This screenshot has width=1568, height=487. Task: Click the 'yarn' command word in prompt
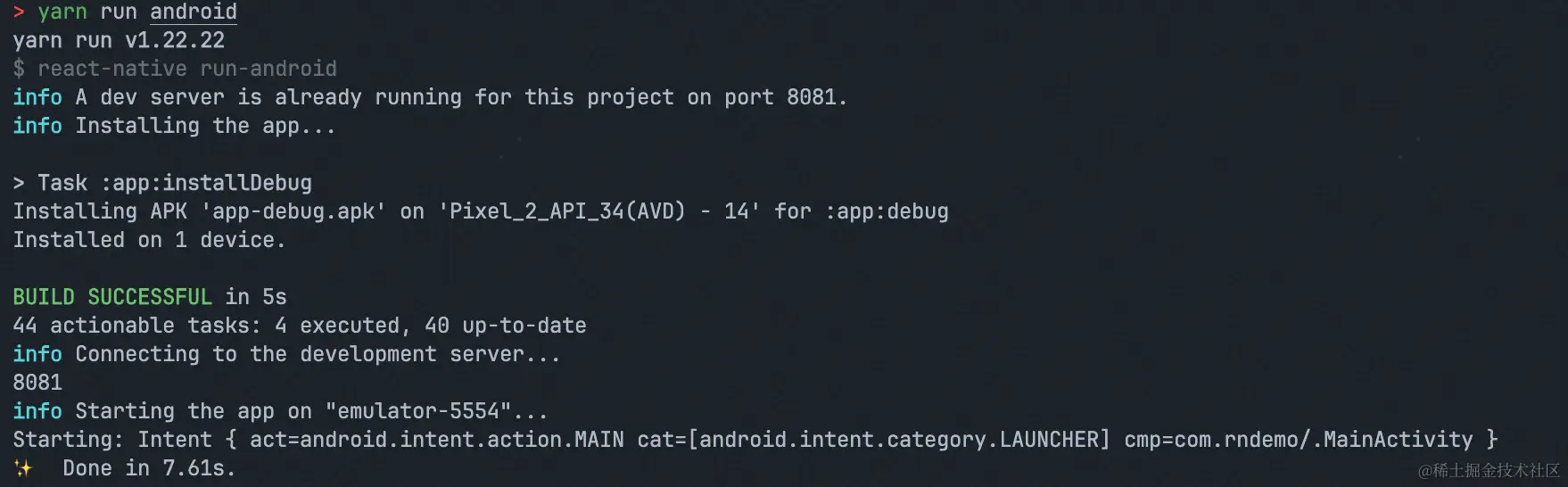coord(62,12)
